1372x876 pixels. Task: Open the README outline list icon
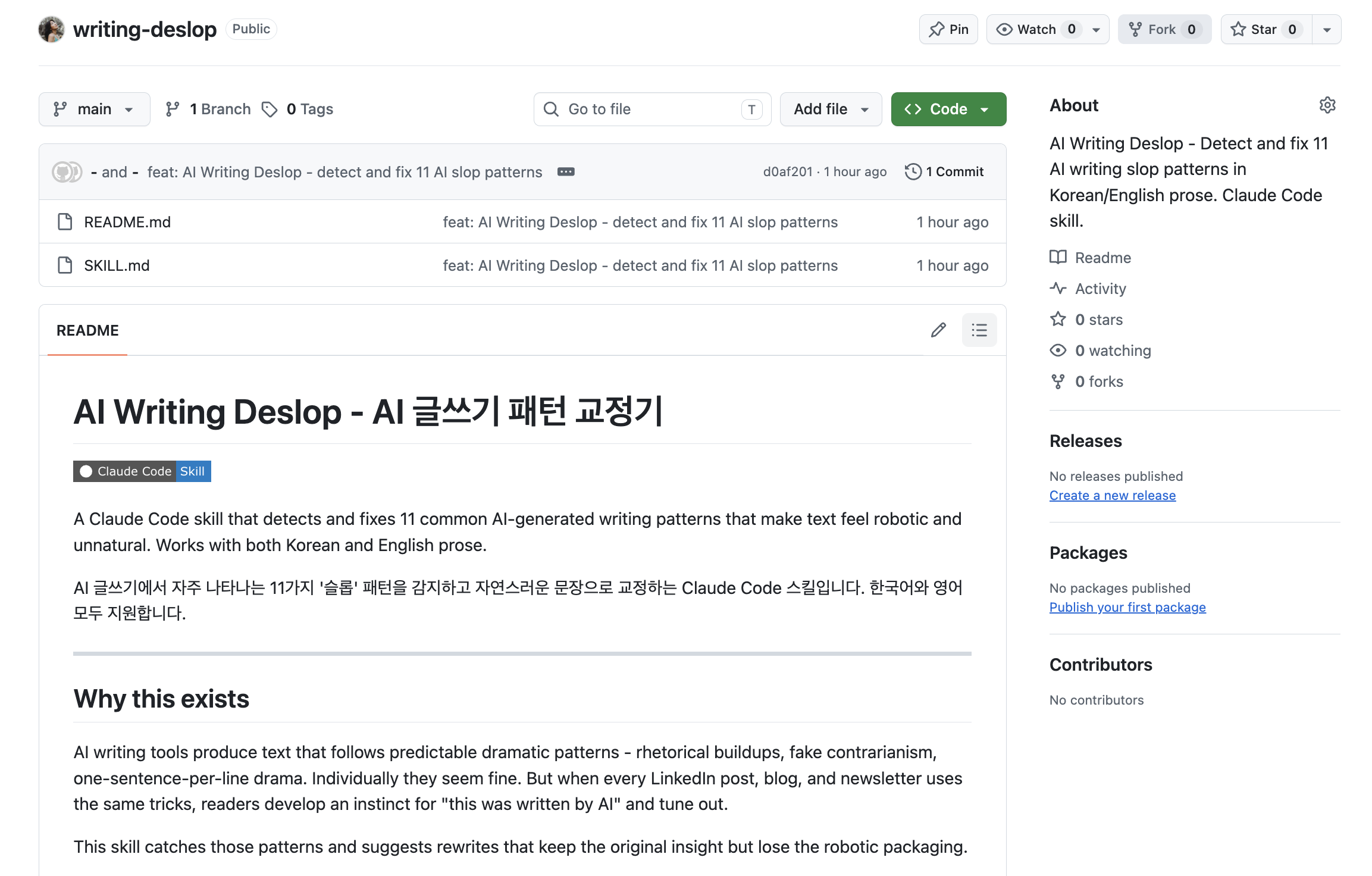(x=979, y=330)
